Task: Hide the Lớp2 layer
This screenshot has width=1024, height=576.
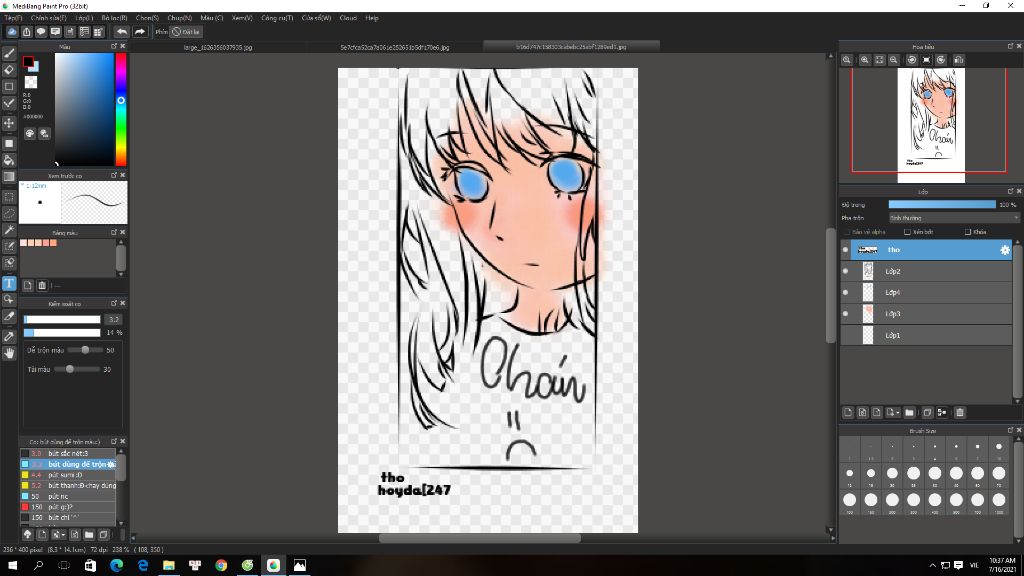Action: [x=845, y=271]
